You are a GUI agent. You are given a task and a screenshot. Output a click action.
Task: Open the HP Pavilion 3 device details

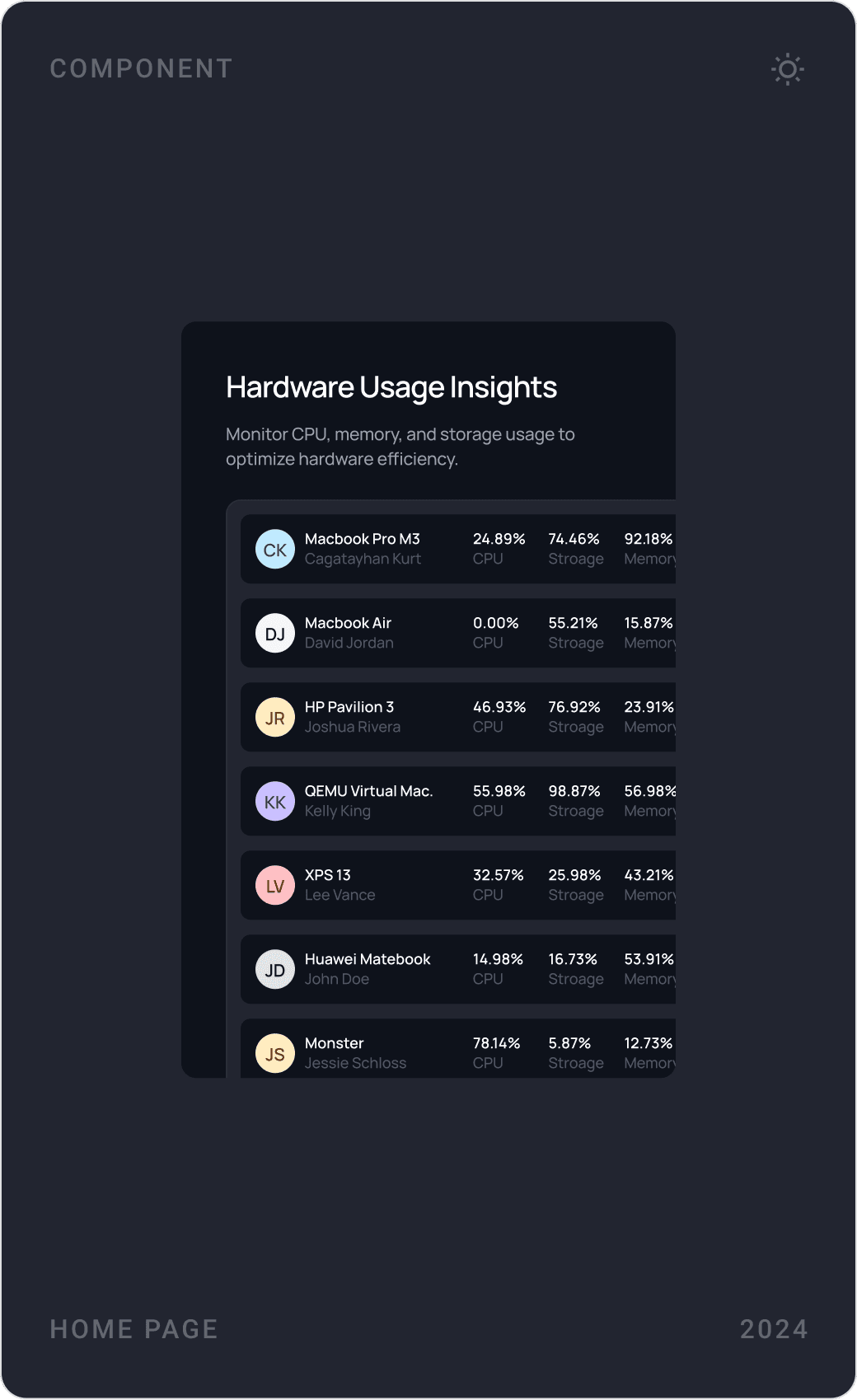(x=453, y=717)
